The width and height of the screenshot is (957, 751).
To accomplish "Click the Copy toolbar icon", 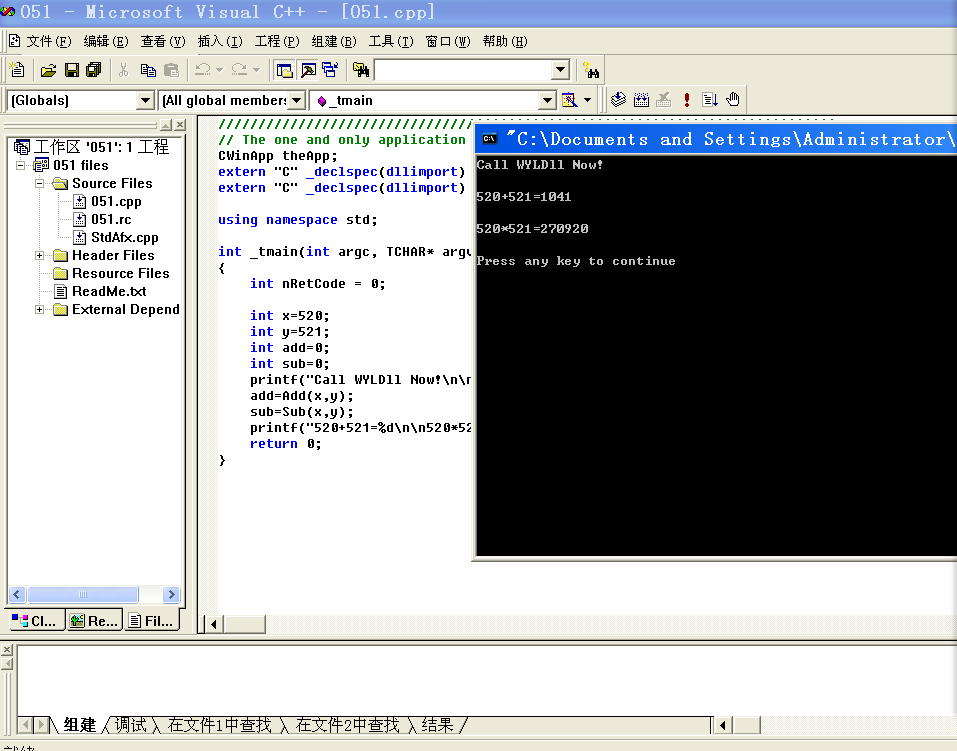I will click(x=148, y=70).
